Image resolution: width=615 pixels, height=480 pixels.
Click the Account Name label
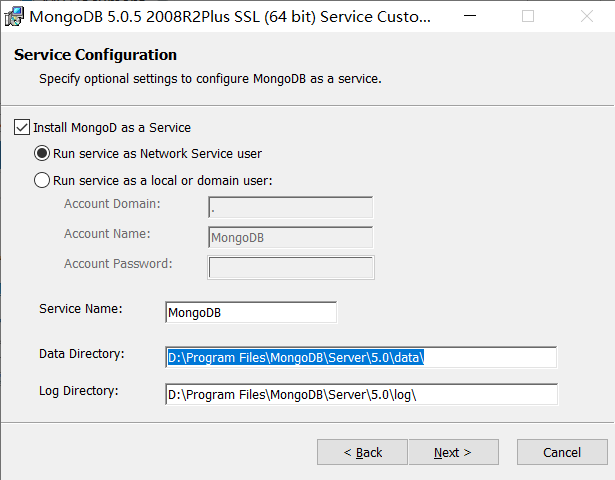click(107, 234)
